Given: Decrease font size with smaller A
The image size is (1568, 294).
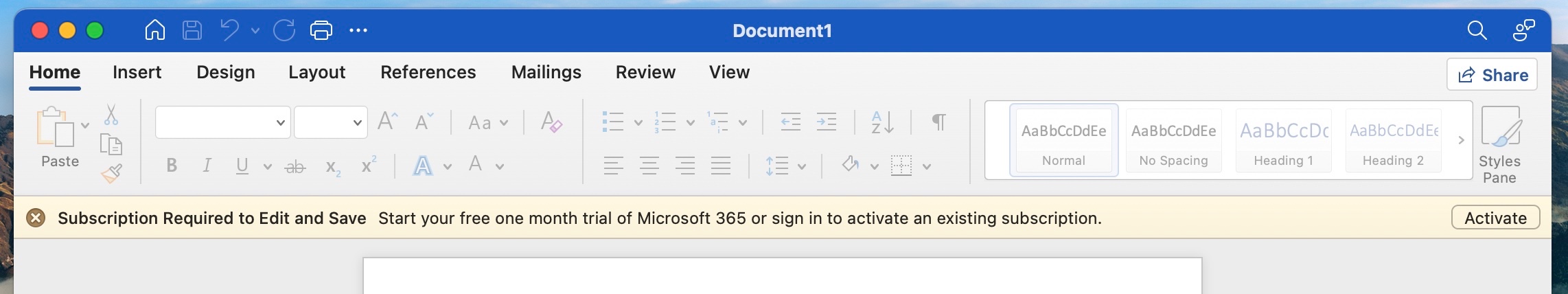Looking at the screenshot, I should click(424, 122).
